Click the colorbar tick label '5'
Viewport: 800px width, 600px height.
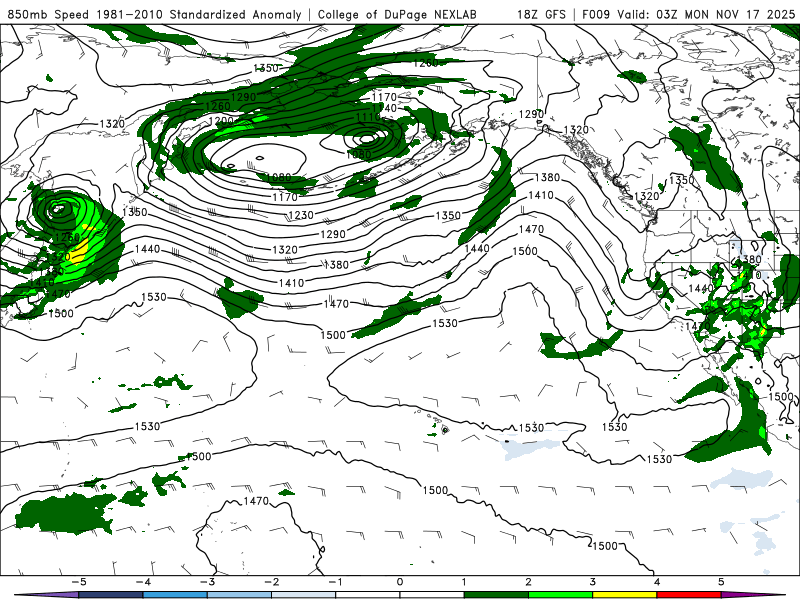click(x=721, y=582)
